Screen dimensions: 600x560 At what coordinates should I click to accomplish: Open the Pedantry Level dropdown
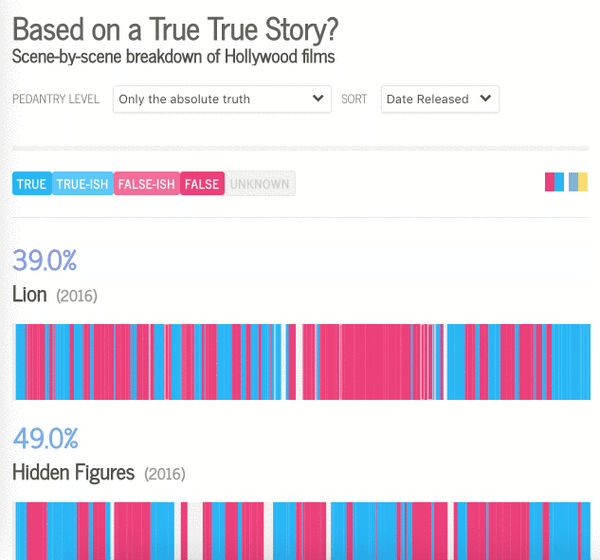point(221,99)
